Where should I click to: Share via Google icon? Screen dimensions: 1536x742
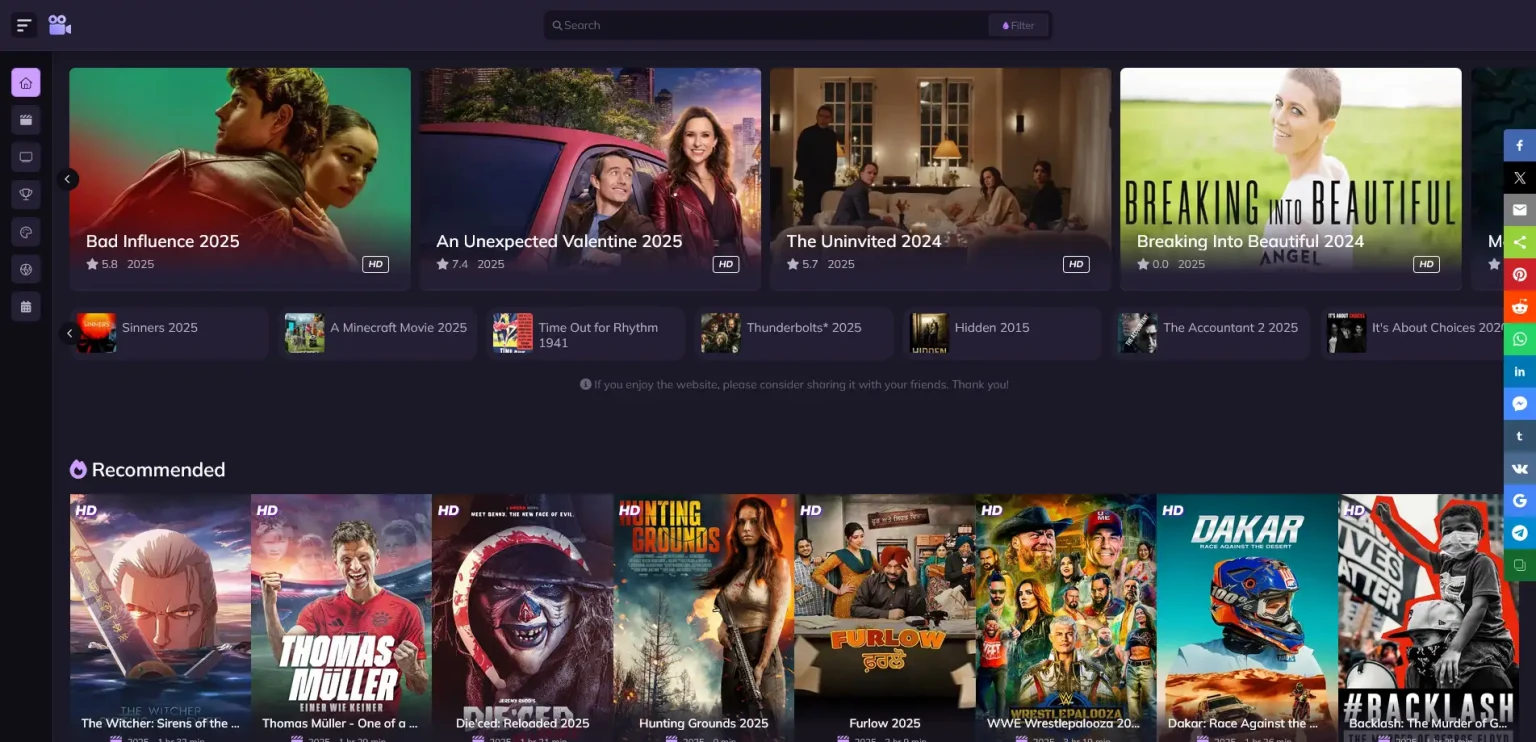click(1520, 501)
